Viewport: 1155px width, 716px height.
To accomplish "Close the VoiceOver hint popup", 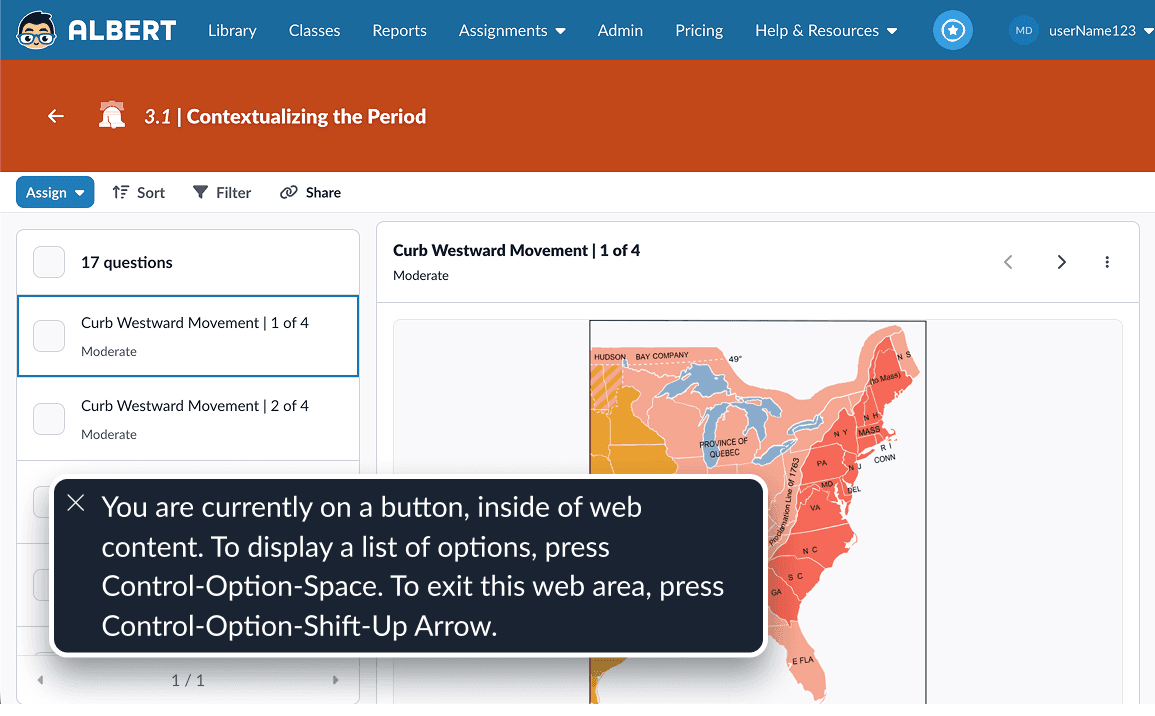I will [76, 503].
